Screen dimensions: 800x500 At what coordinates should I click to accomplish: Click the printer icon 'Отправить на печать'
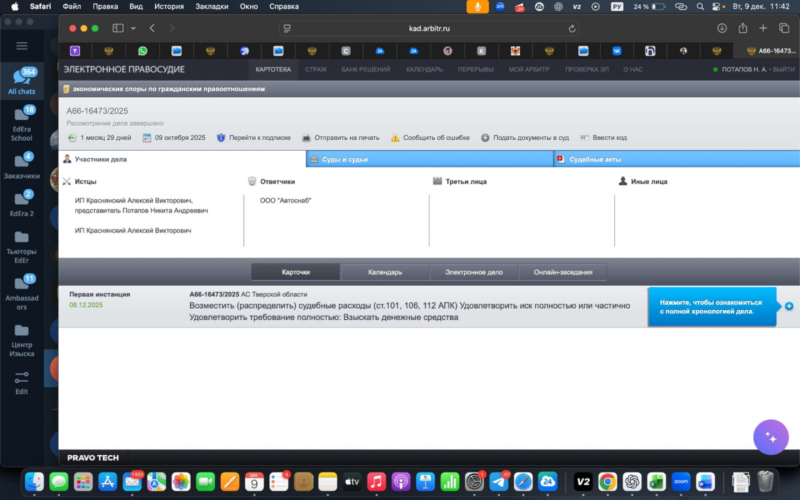tap(306, 137)
